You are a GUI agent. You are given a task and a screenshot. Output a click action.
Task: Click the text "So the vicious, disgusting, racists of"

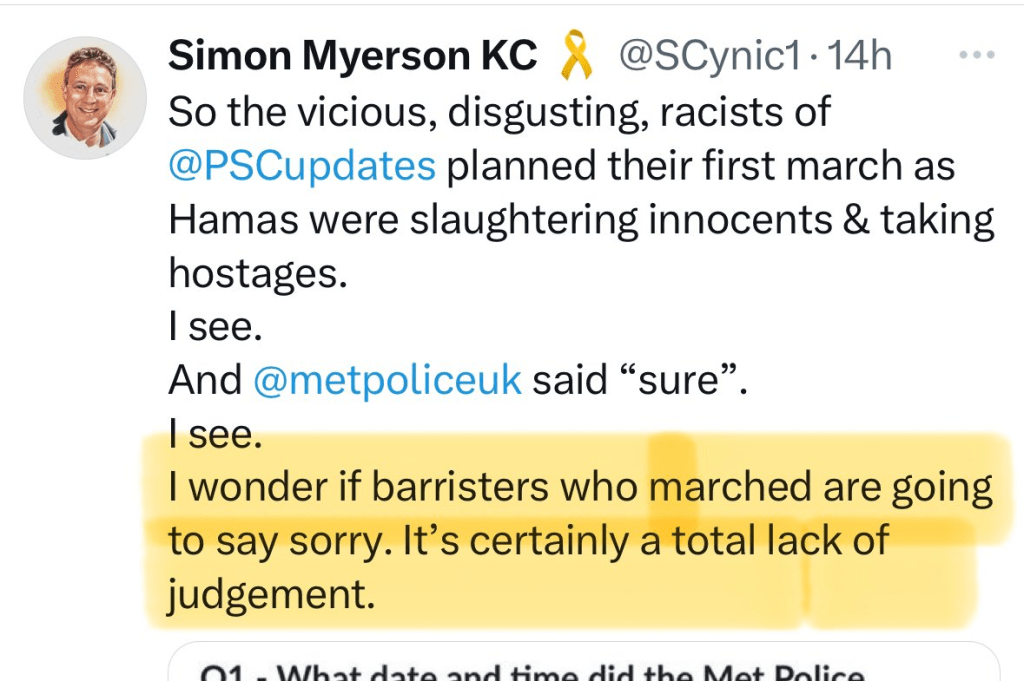pyautogui.click(x=499, y=112)
